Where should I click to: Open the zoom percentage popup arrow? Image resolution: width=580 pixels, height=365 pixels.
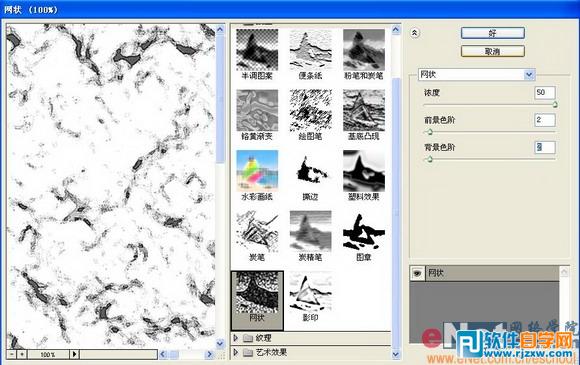[74, 354]
